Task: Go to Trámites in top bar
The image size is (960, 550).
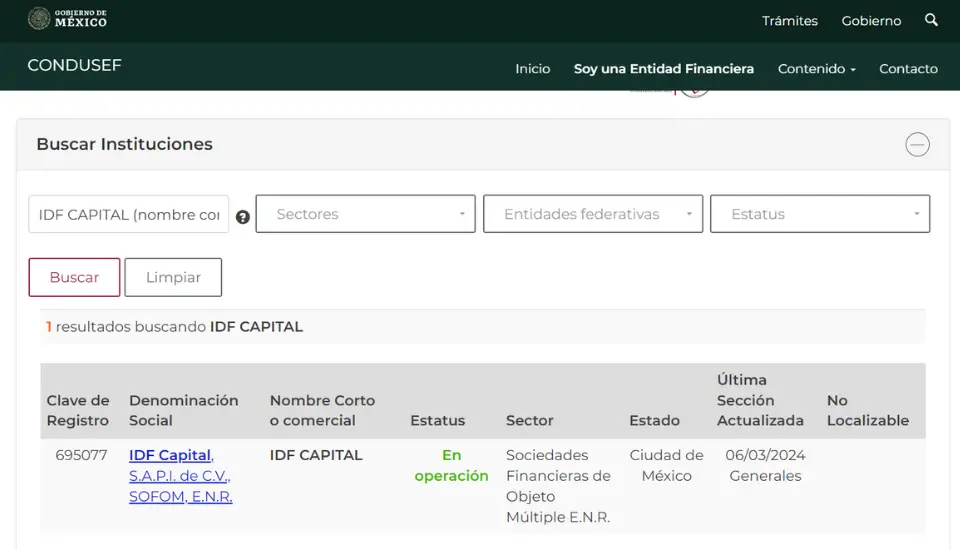Action: click(790, 21)
